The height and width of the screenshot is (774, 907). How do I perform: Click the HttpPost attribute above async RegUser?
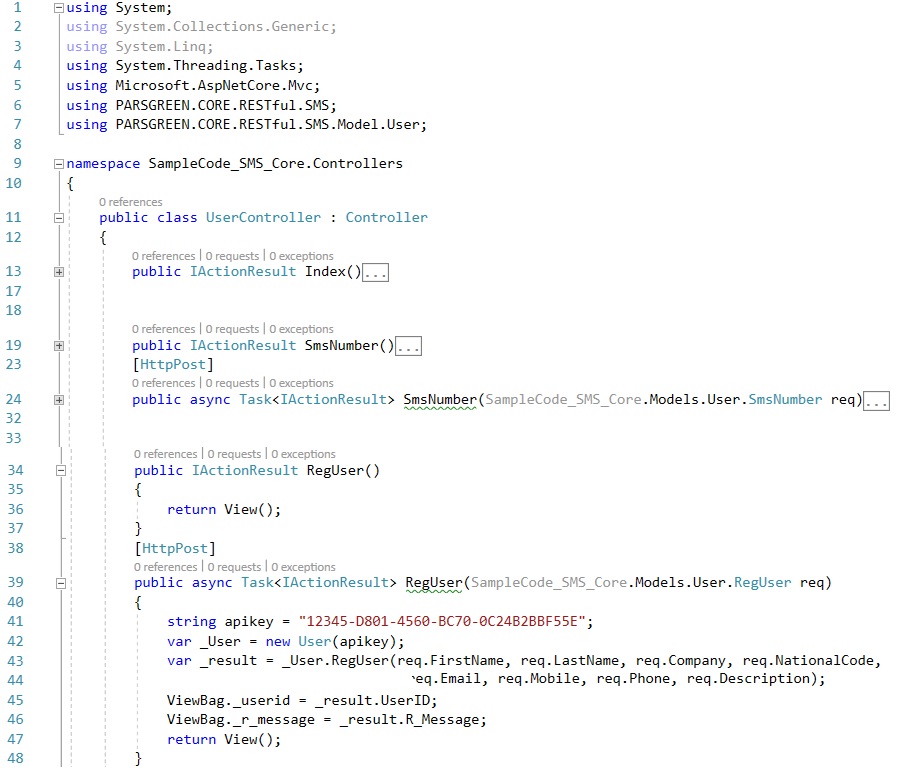[x=175, y=548]
